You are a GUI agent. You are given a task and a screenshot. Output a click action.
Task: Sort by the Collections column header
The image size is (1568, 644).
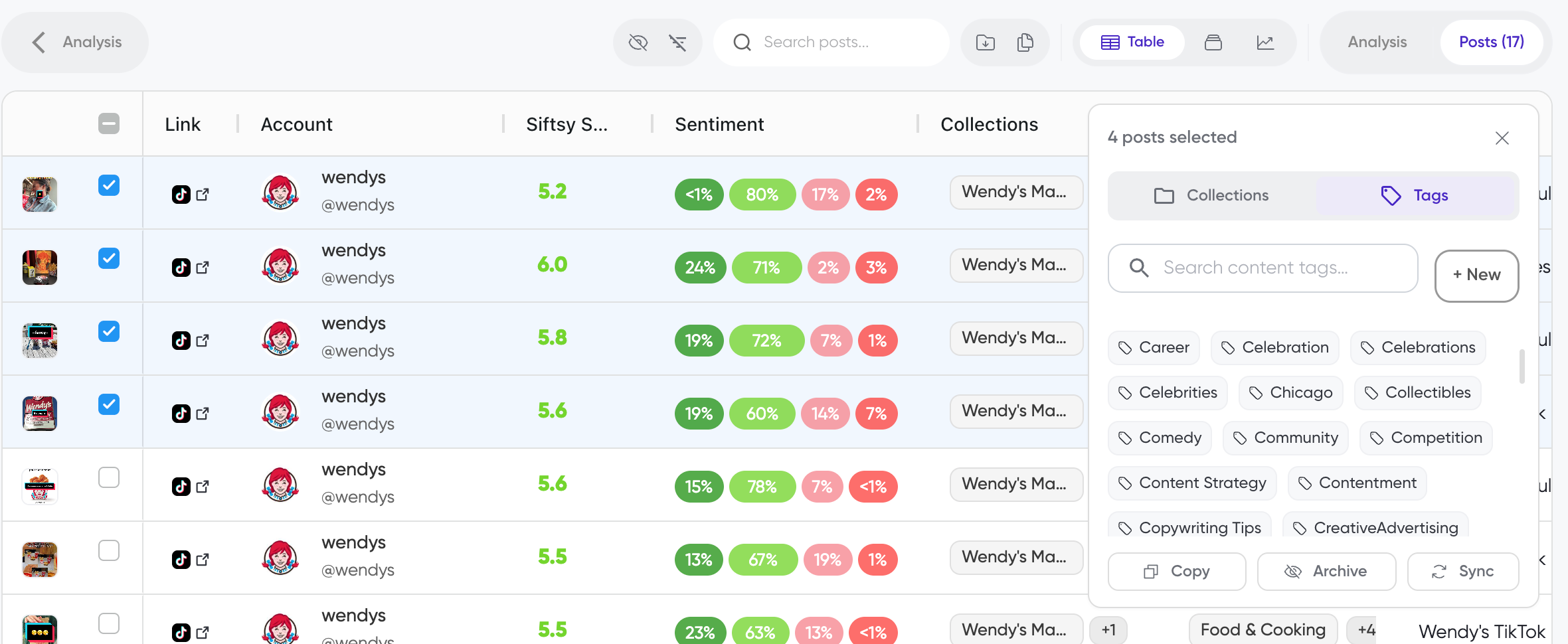point(989,124)
